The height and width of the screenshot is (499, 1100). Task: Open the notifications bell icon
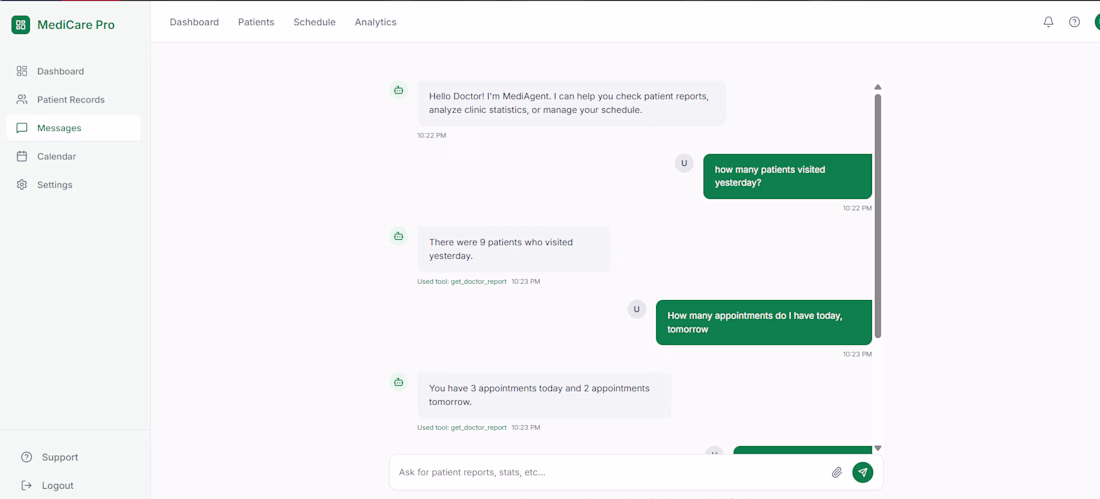pos(1048,22)
